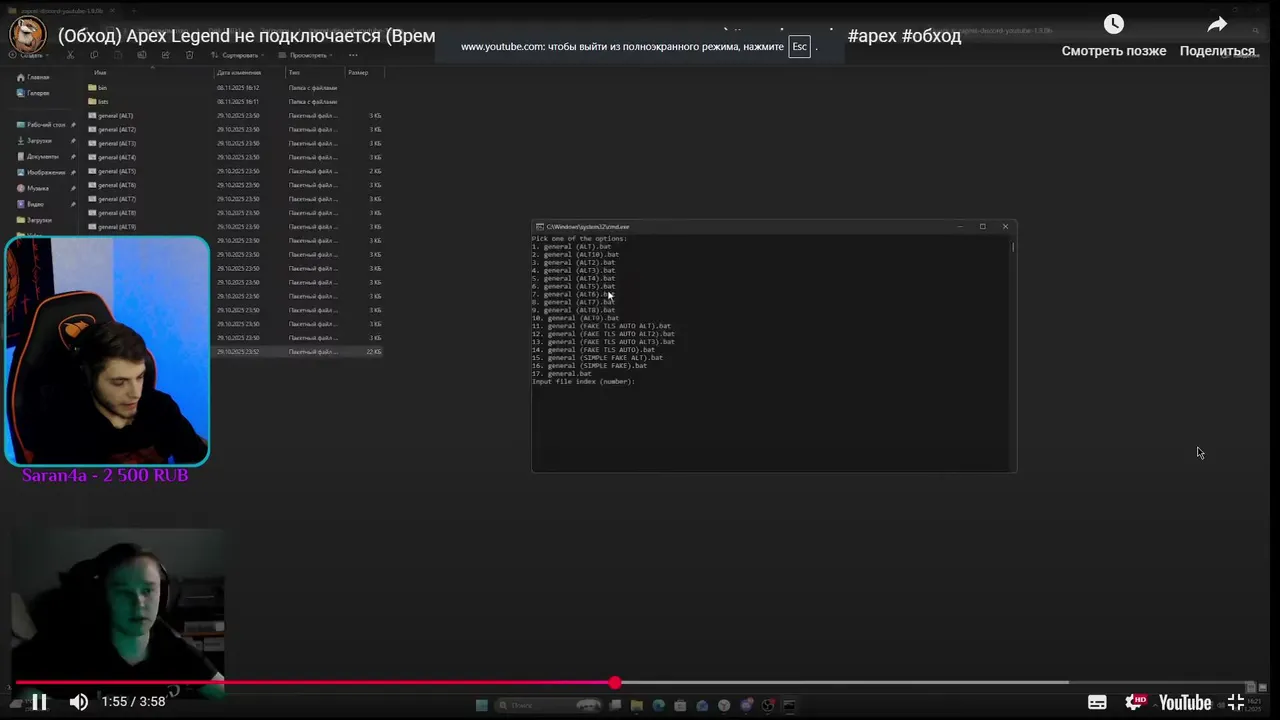Click the Rename icon in Explorer toolbar
Image resolution: width=1280 pixels, height=720 pixels.
[x=142, y=55]
